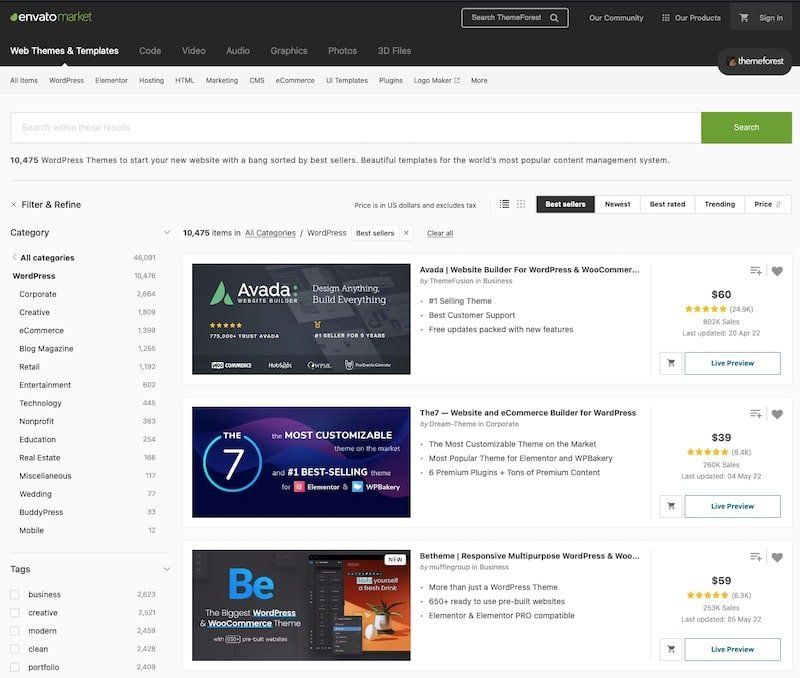Open The7 Live Preview

pyautogui.click(x=732, y=506)
